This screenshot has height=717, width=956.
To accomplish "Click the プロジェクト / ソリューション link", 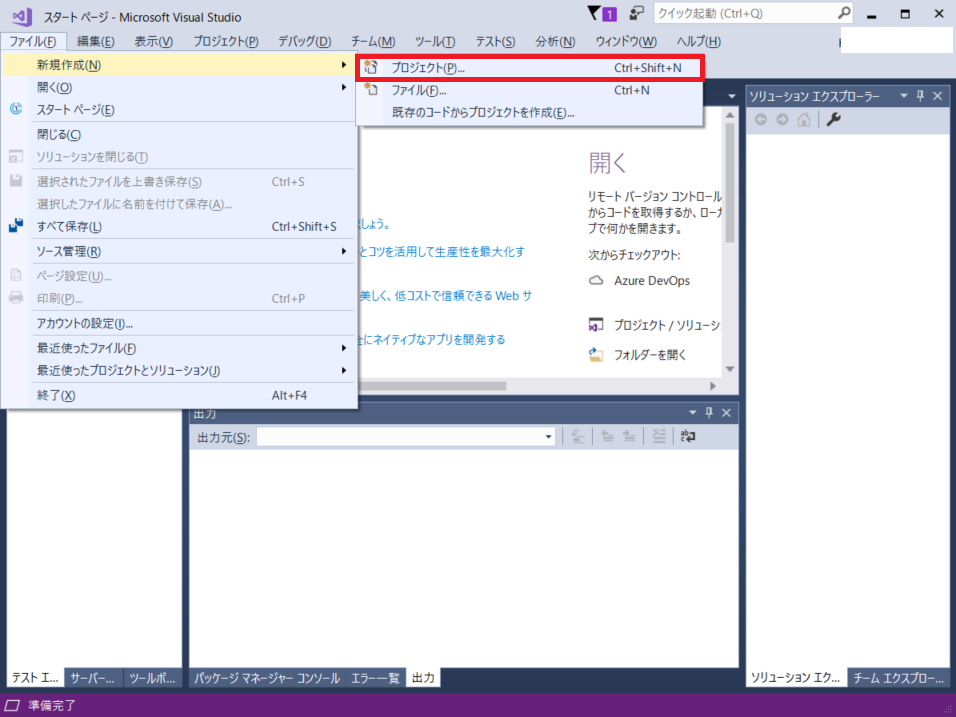I will point(668,325).
